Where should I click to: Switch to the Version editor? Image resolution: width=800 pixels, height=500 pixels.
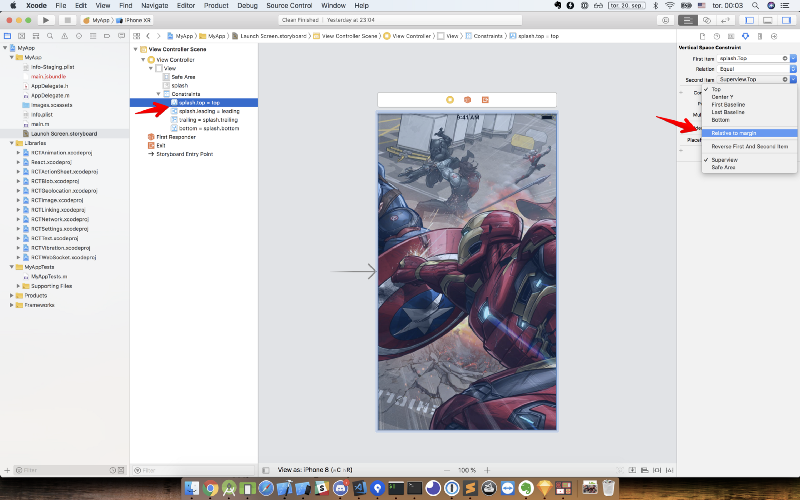point(724,20)
